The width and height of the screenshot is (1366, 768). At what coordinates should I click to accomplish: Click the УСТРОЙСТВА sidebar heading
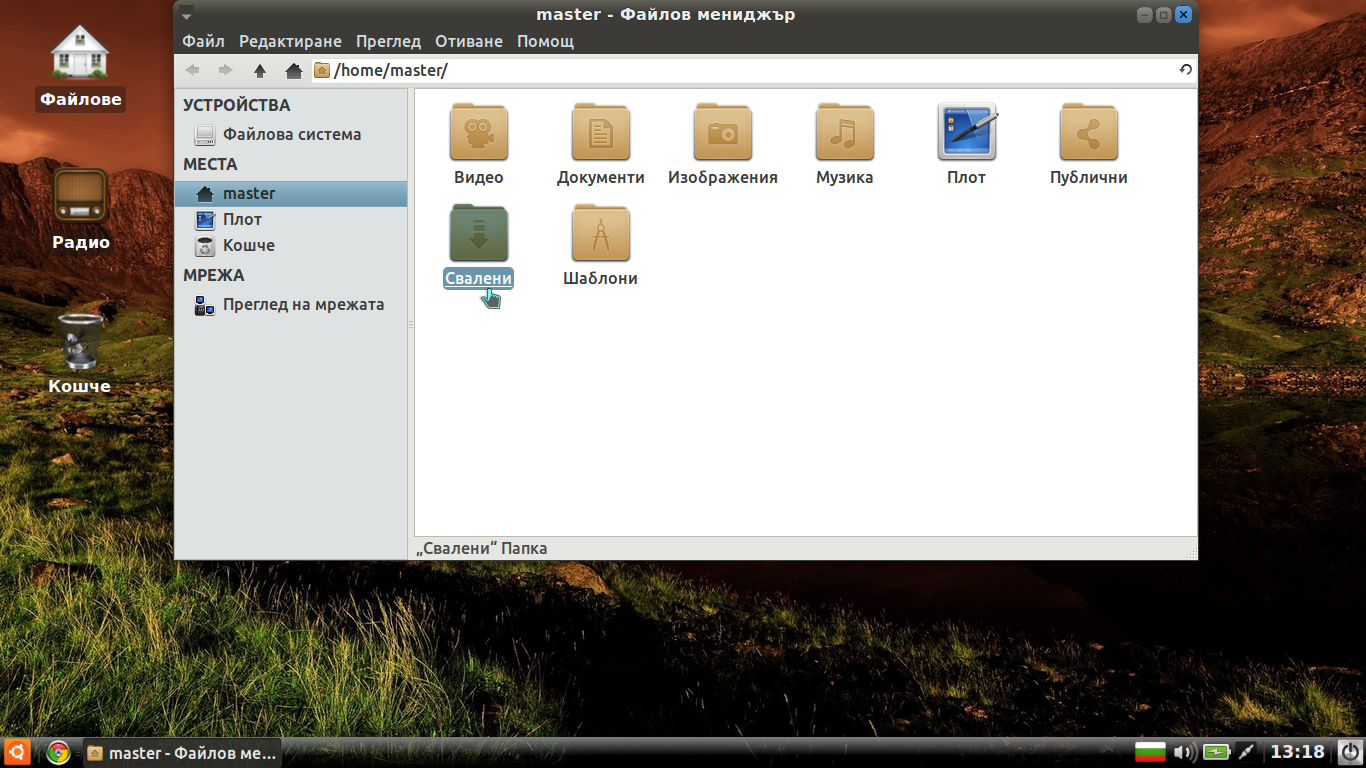(x=237, y=105)
